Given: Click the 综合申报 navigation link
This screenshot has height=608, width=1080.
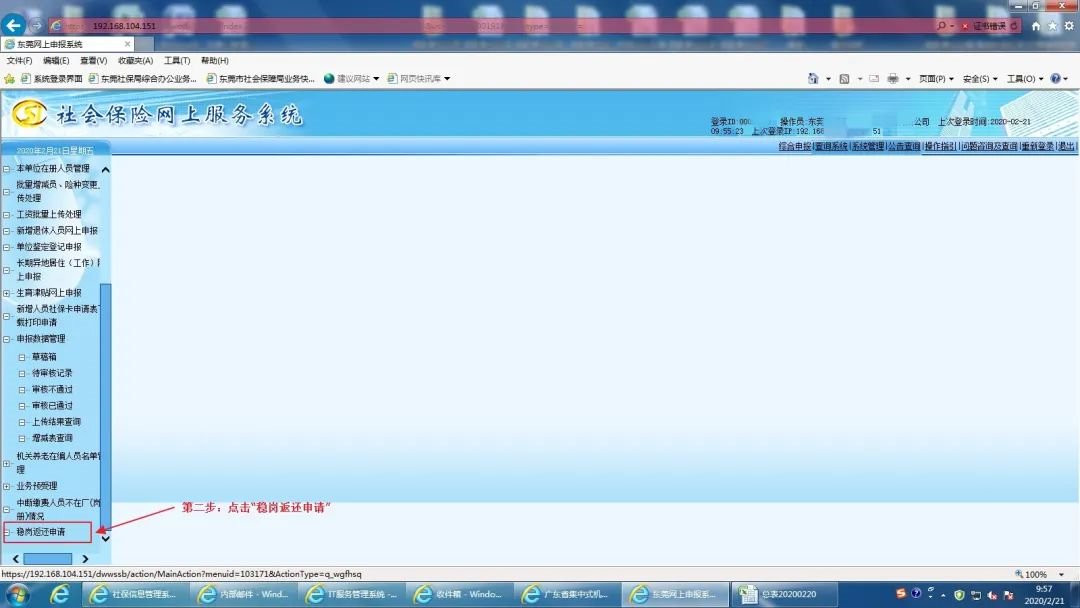Looking at the screenshot, I should pyautogui.click(x=795, y=146).
